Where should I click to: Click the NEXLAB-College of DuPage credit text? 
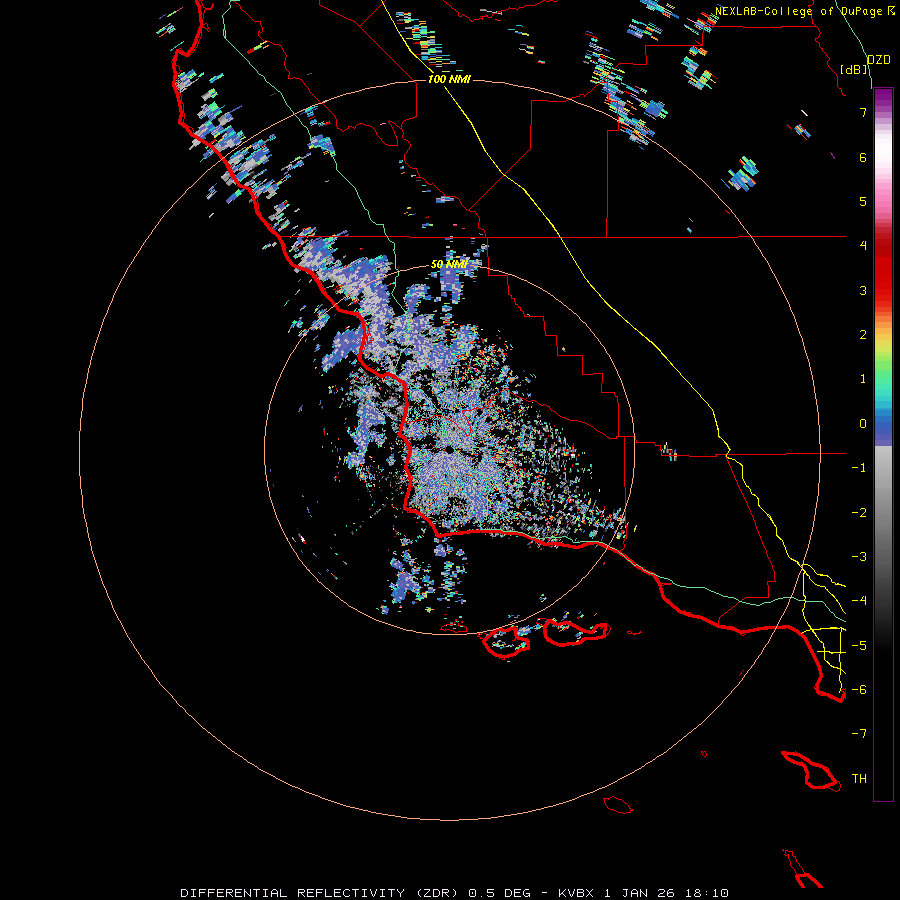click(798, 11)
